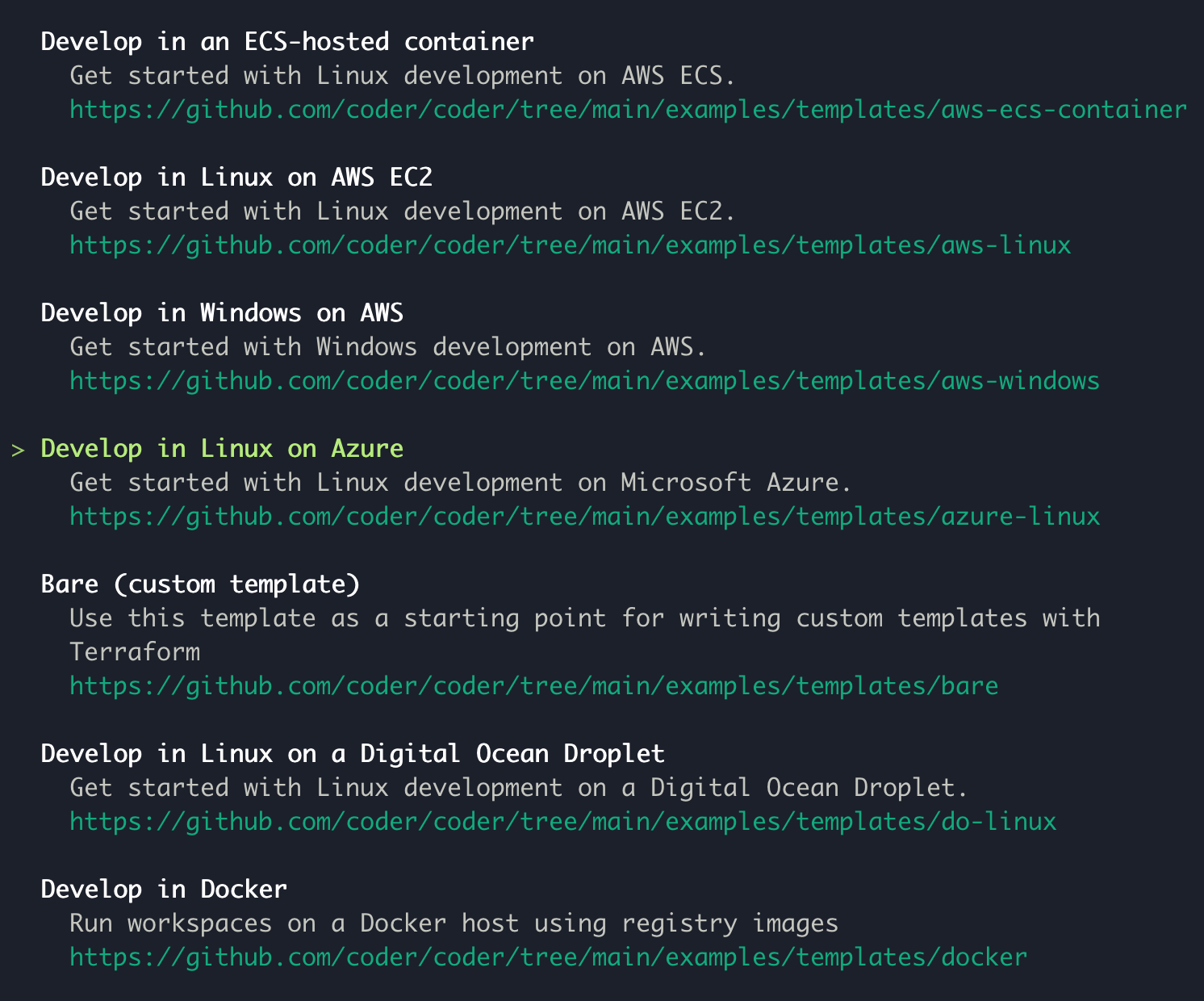The width and height of the screenshot is (1204, 1001).
Task: Open the do-linux template URL
Action: pos(562,821)
